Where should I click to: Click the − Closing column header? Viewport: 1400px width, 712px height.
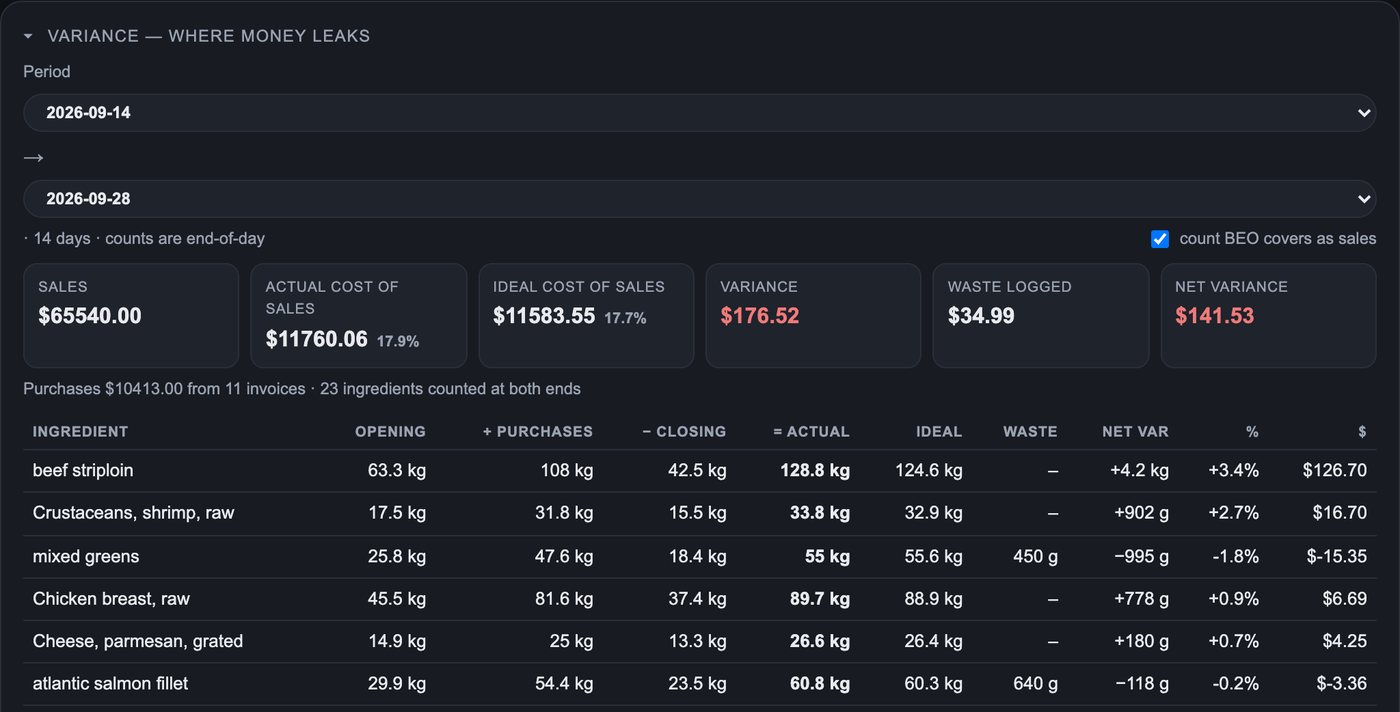(x=684, y=432)
